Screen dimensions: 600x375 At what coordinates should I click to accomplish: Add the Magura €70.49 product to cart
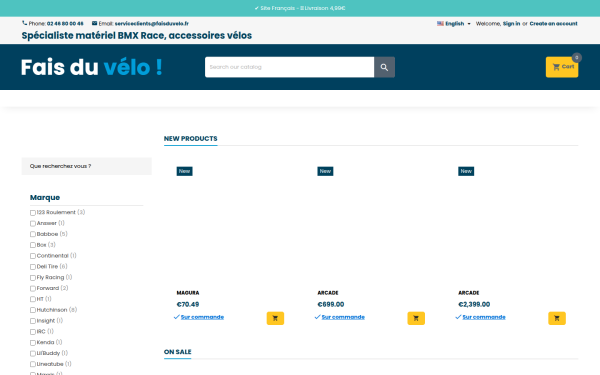[x=275, y=318]
